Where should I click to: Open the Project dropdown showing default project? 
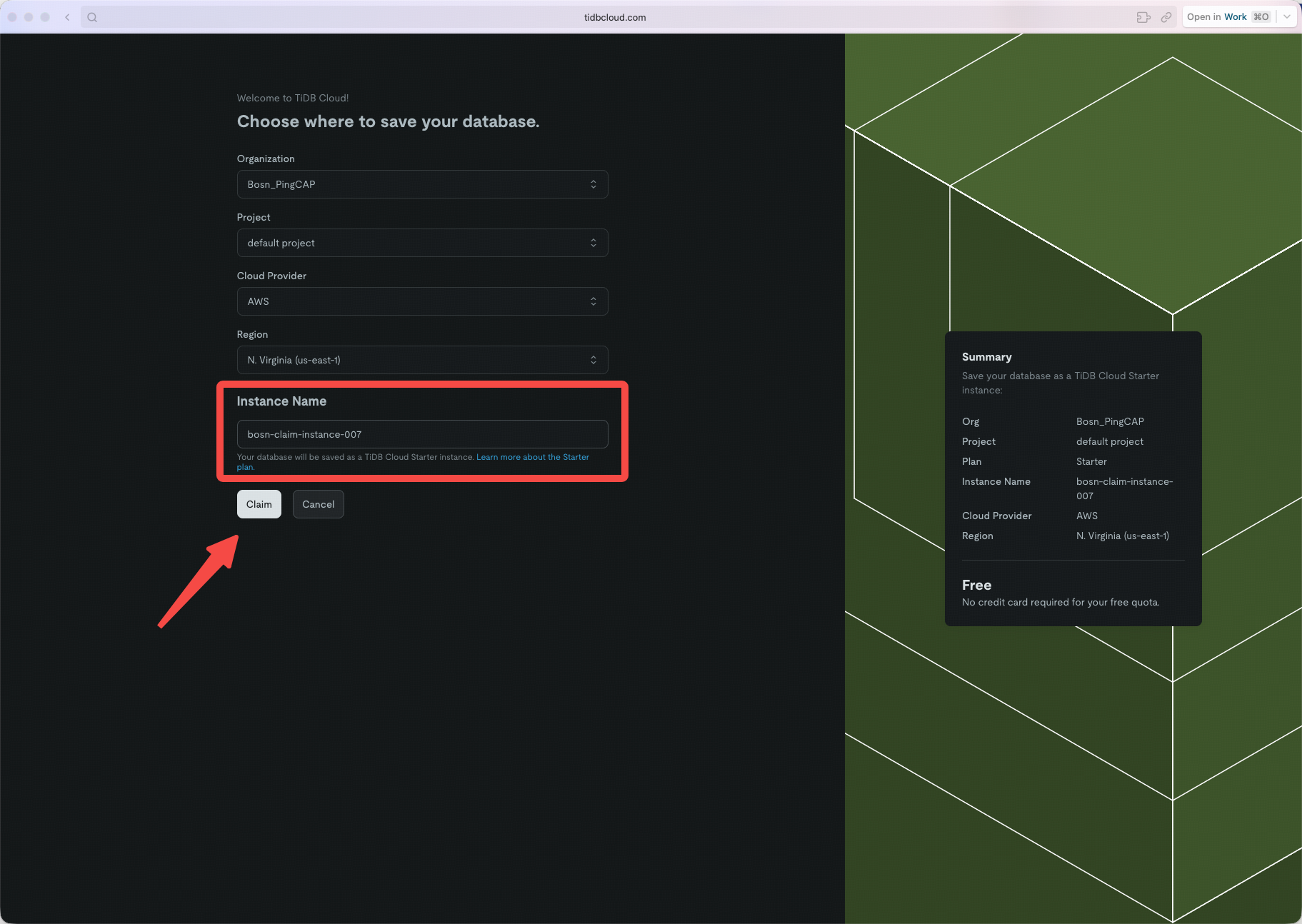[422, 243]
